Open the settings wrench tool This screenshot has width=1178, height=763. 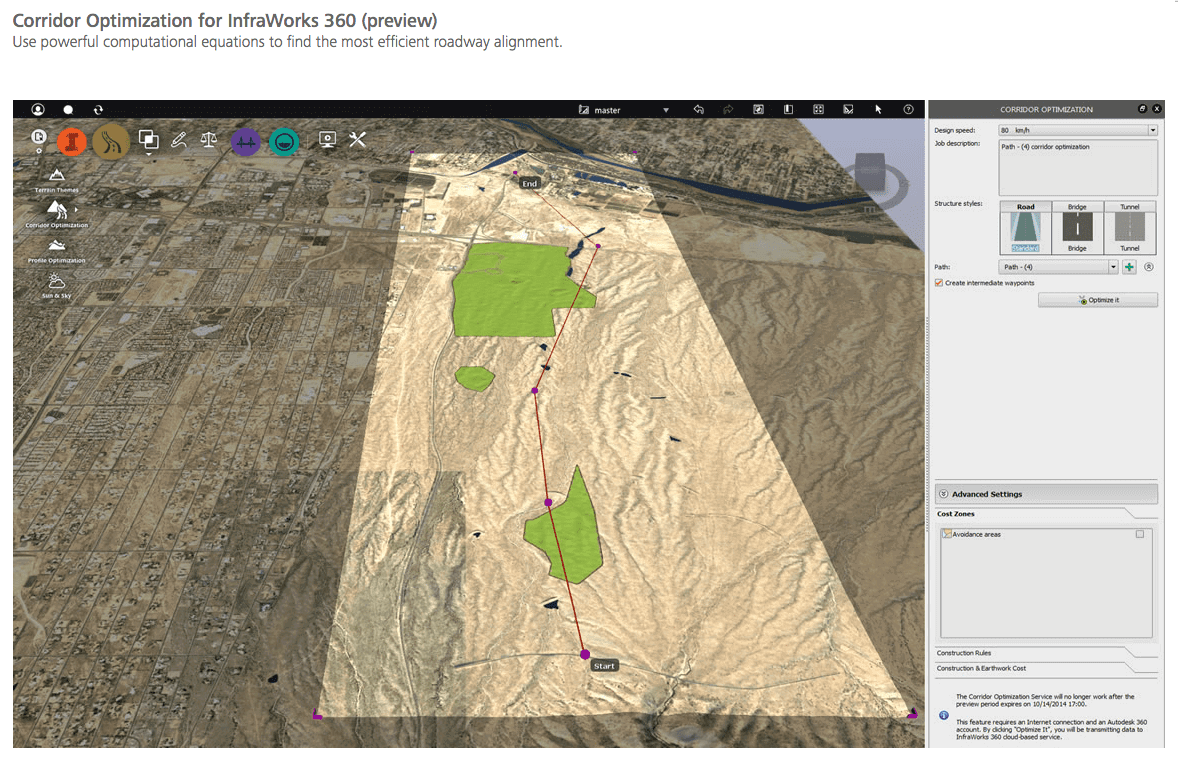click(x=357, y=140)
